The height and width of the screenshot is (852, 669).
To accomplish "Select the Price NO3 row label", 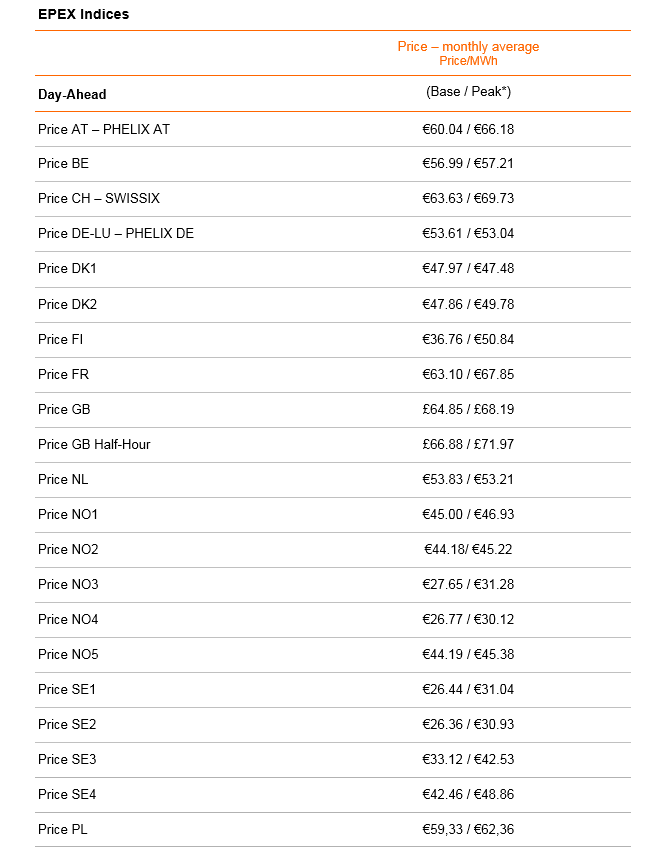I will coord(68,584).
